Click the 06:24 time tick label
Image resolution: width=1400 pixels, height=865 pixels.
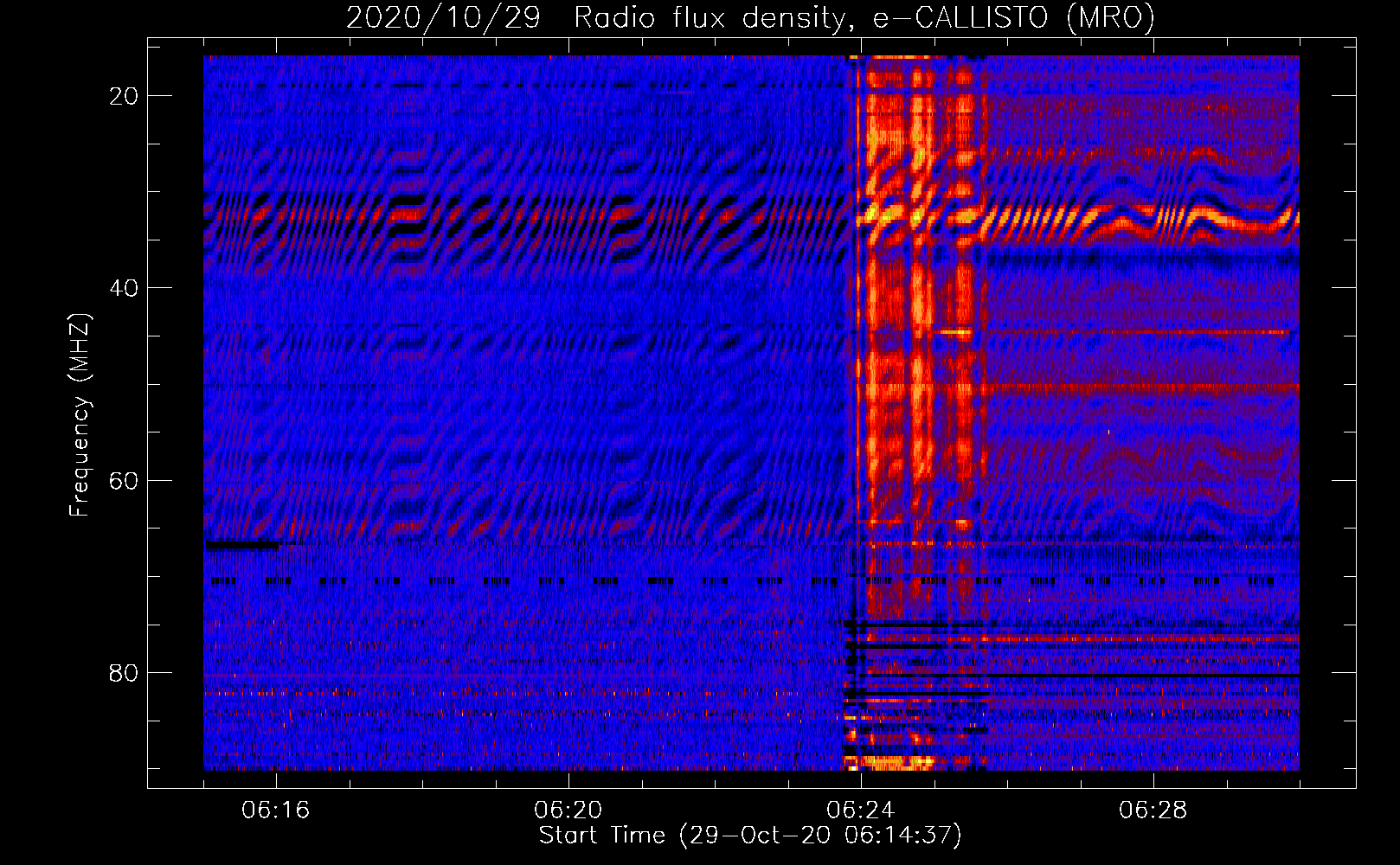point(861,811)
